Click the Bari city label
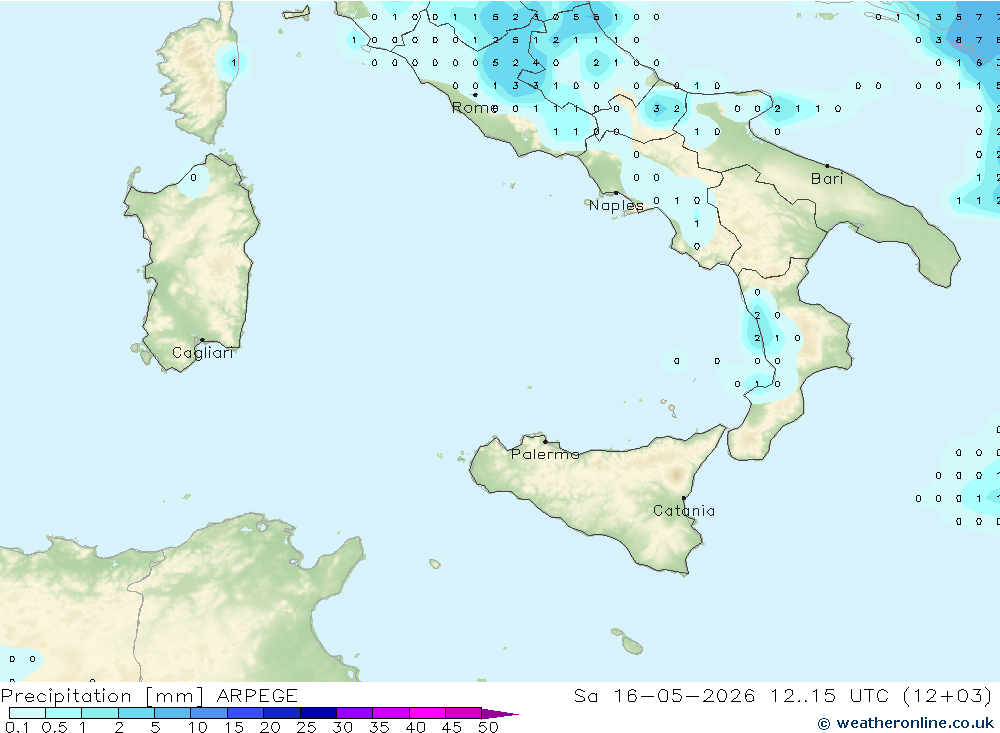The height and width of the screenshot is (733, 1000). 827,179
